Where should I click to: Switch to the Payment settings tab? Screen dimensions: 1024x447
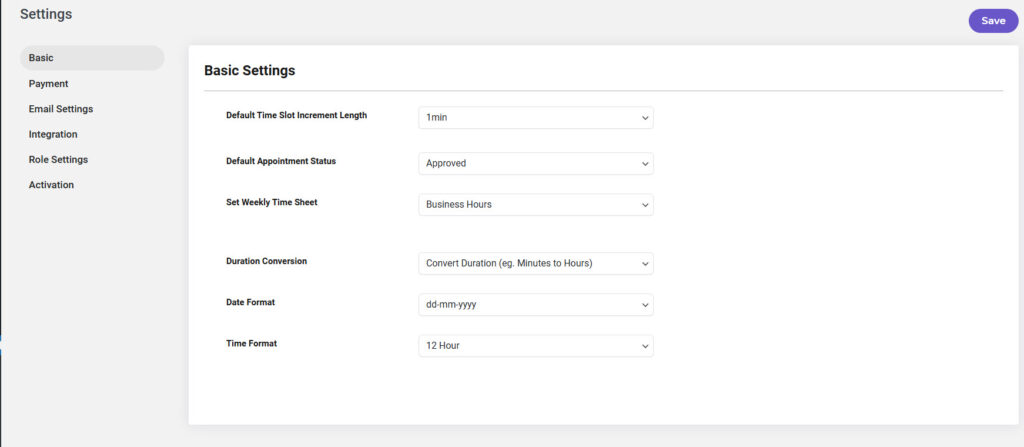[48, 84]
